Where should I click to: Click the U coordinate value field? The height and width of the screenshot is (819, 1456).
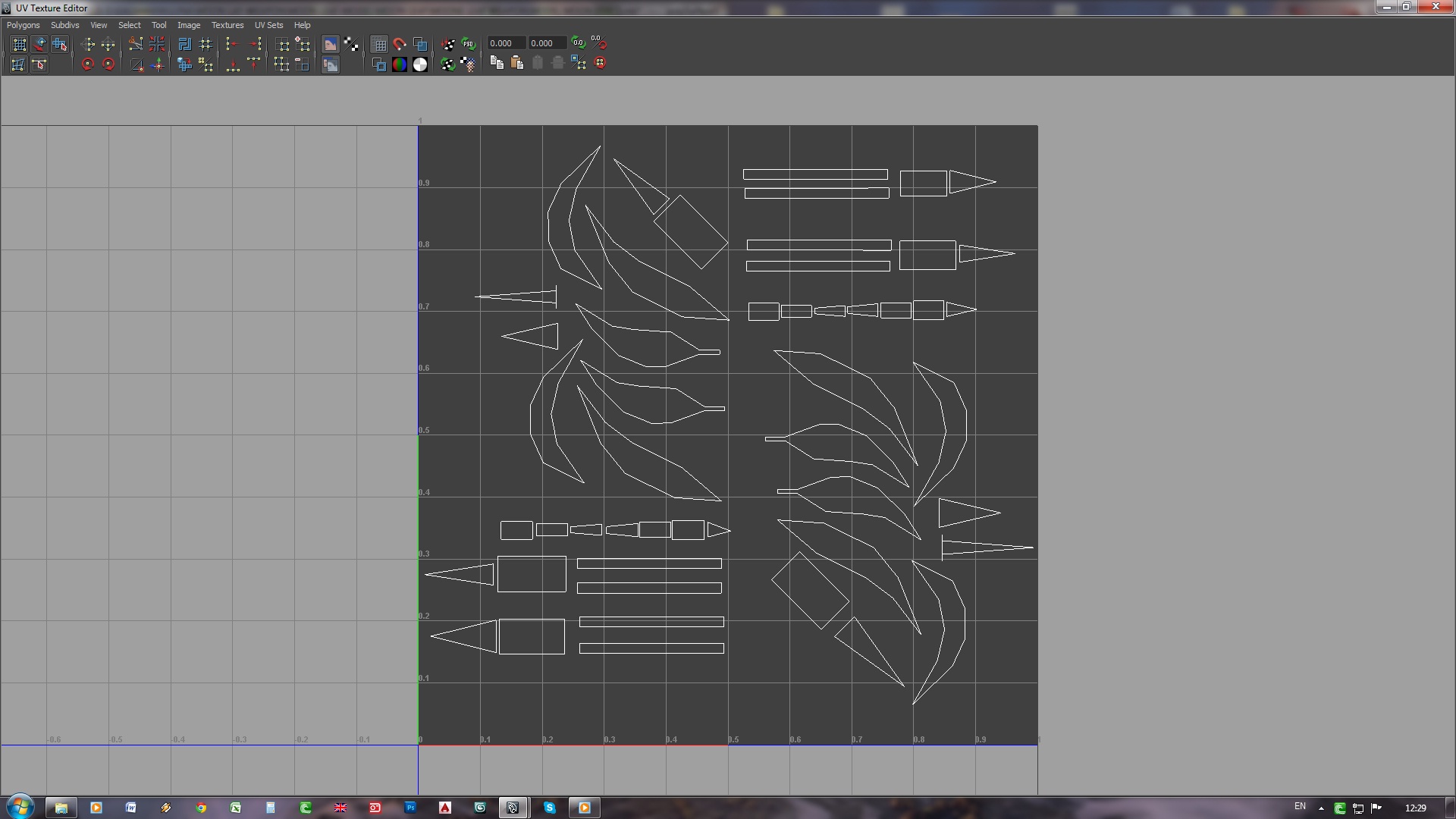pos(505,43)
